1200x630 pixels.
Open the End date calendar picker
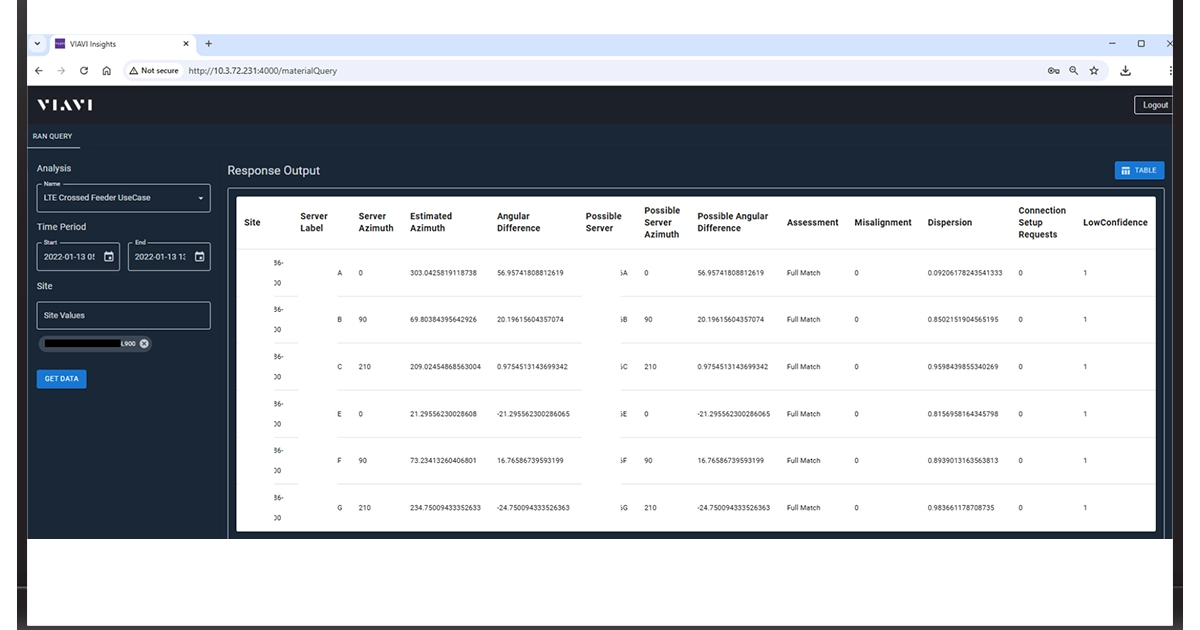pos(199,256)
